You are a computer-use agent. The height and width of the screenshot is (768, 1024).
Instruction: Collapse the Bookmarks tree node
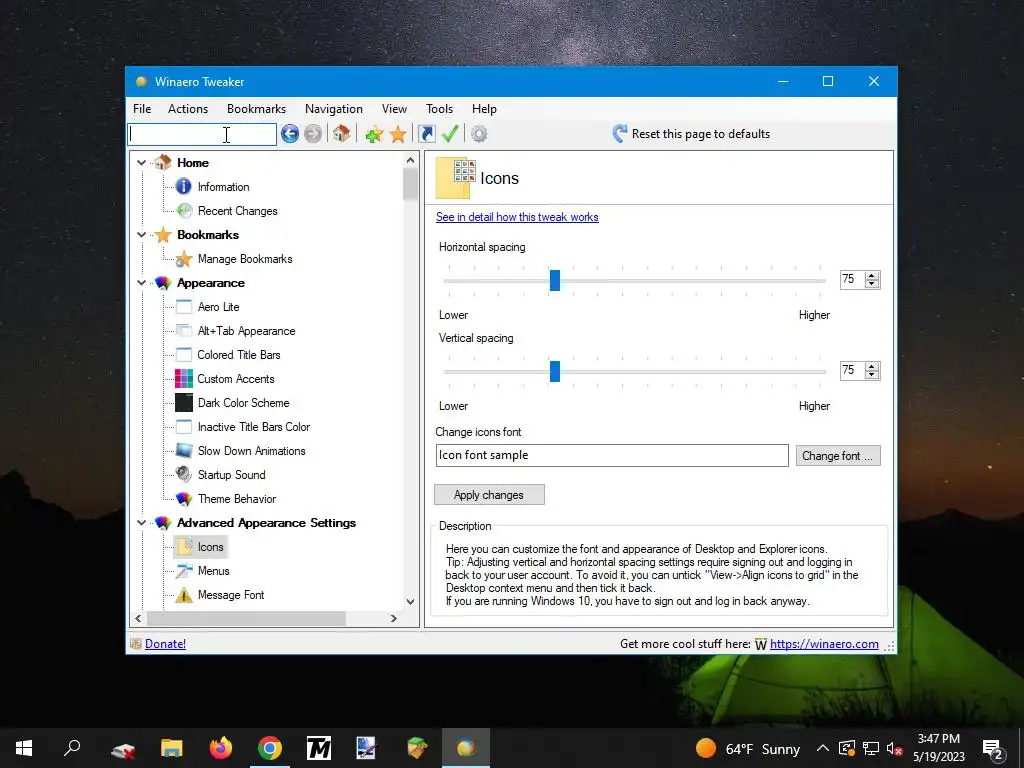point(141,234)
